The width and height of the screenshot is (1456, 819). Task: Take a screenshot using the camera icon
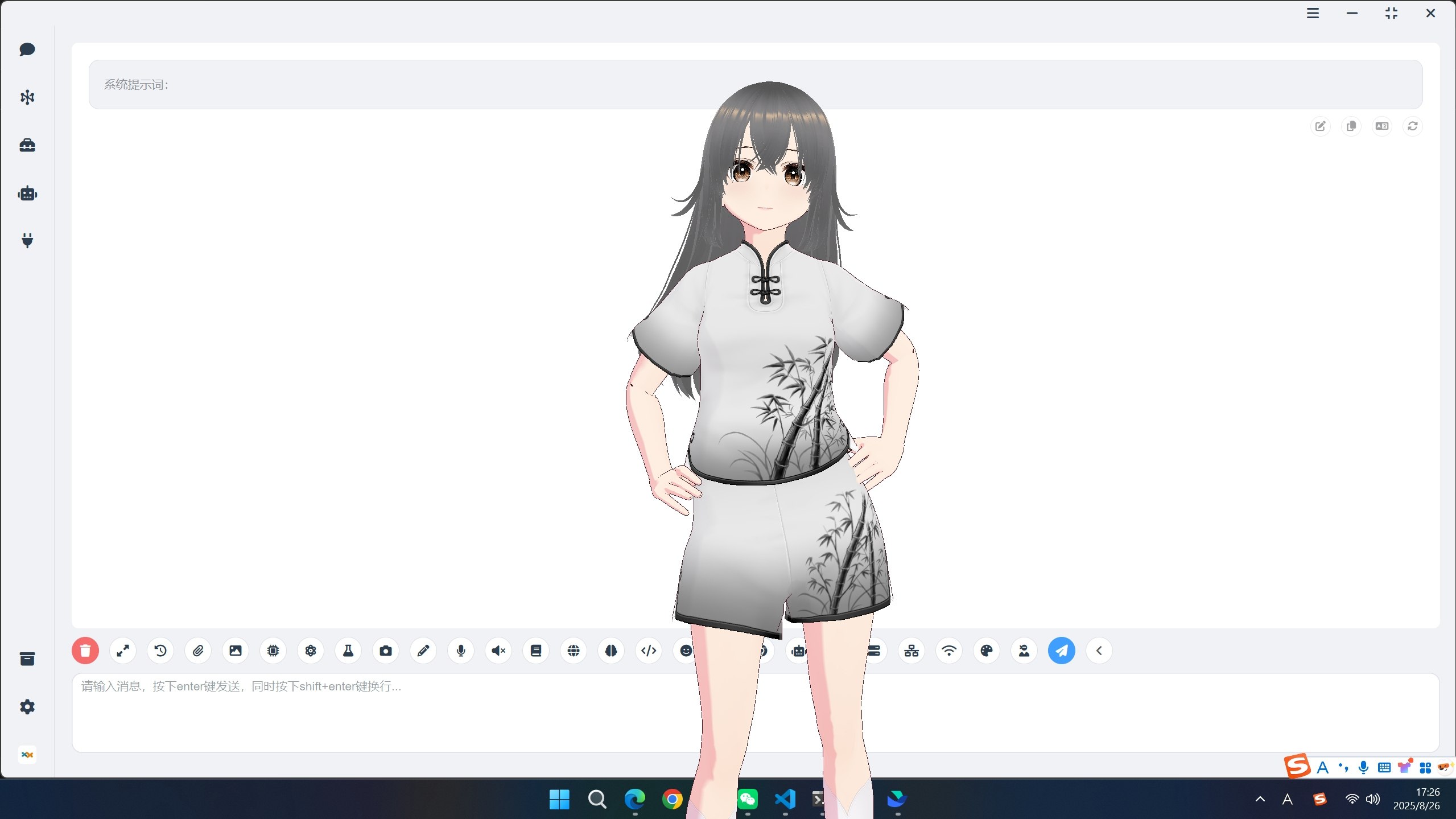[385, 651]
